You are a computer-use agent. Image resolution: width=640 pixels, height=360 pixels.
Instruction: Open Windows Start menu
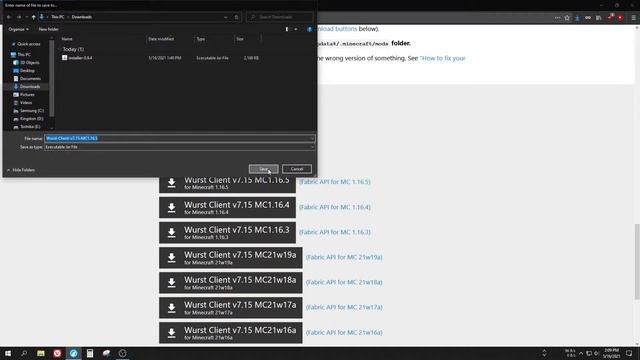[8, 353]
